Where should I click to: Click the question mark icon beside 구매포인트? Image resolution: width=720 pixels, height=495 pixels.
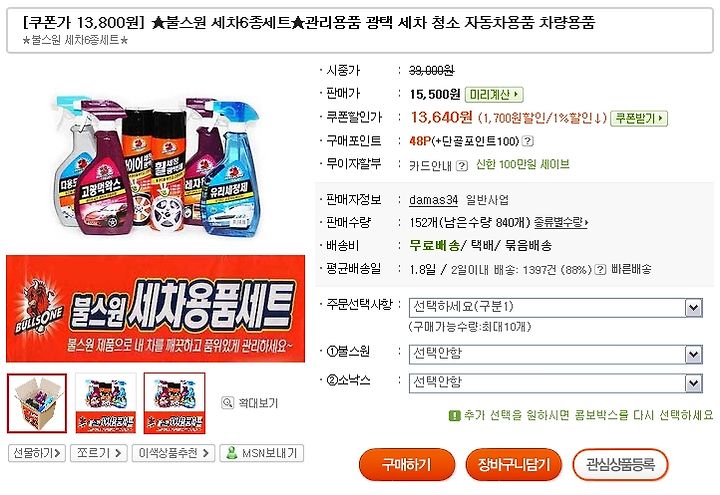(528, 141)
